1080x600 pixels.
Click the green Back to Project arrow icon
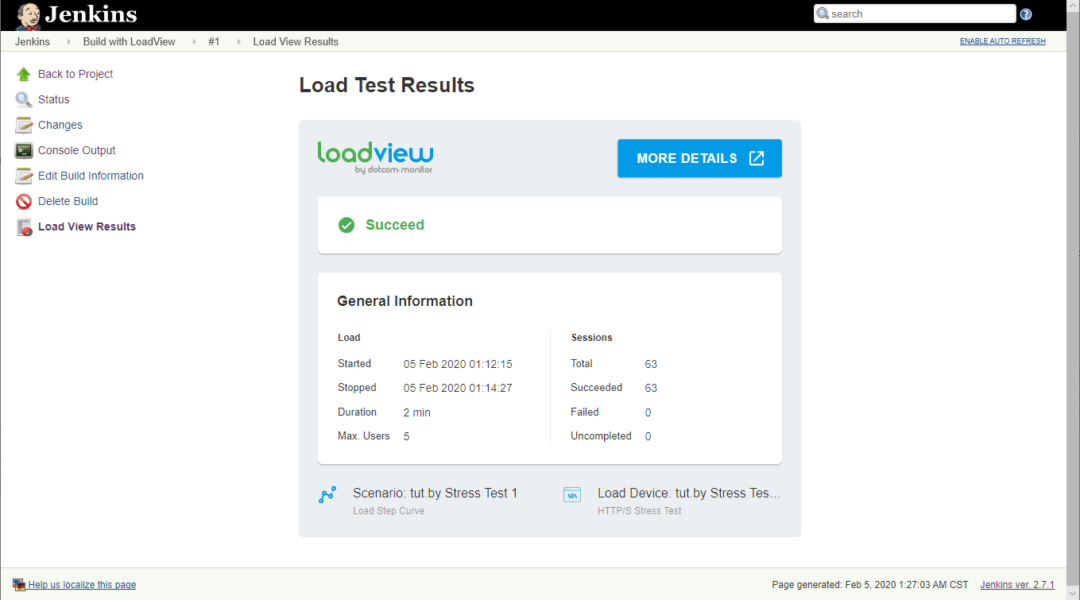pyautogui.click(x=22, y=73)
